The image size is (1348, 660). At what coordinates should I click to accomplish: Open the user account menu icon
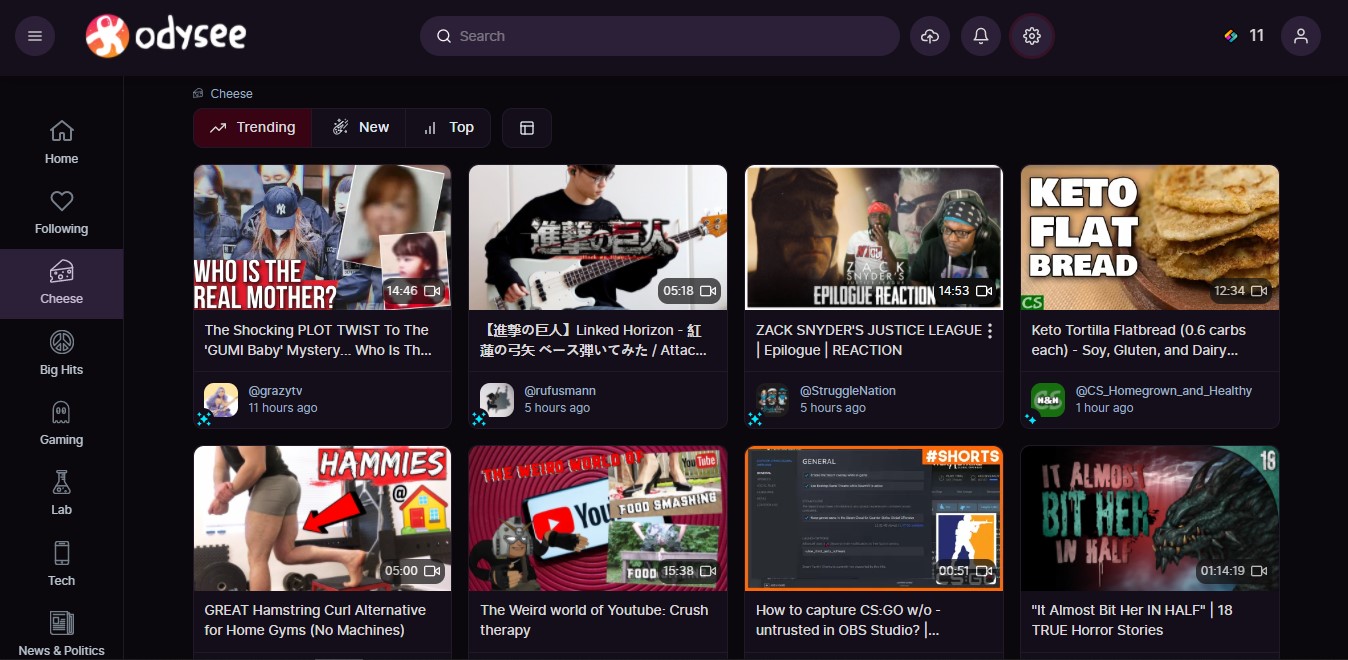pos(1301,36)
